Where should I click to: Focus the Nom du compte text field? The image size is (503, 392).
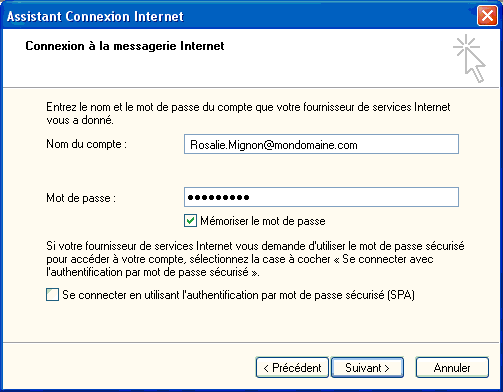click(x=321, y=144)
